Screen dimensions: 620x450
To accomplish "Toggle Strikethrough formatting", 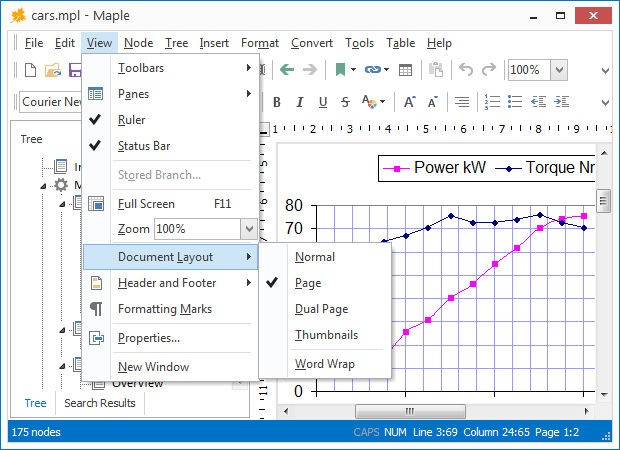I will [x=346, y=102].
